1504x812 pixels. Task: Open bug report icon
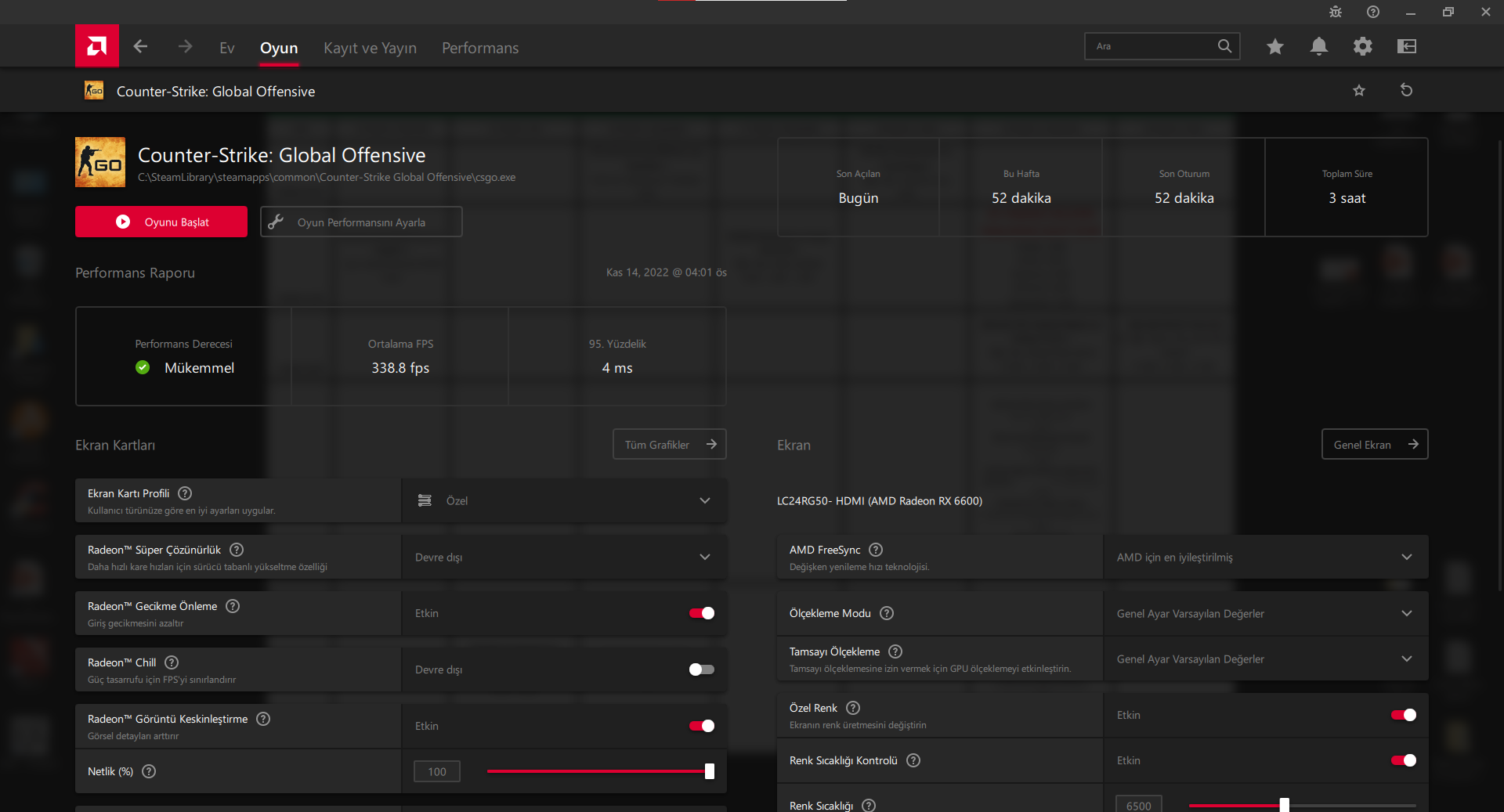(1336, 12)
